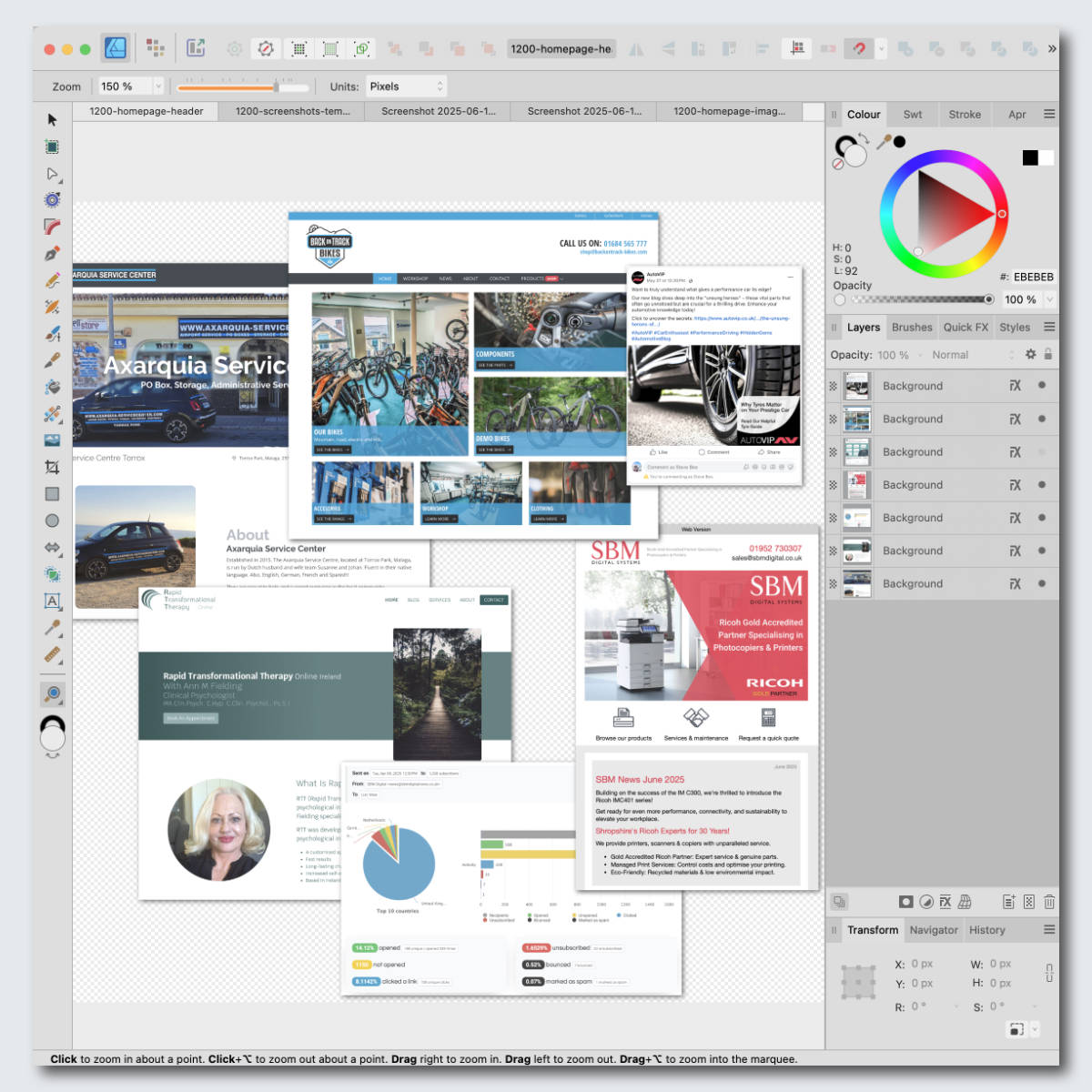Open the Colour panel options menu

(1049, 114)
